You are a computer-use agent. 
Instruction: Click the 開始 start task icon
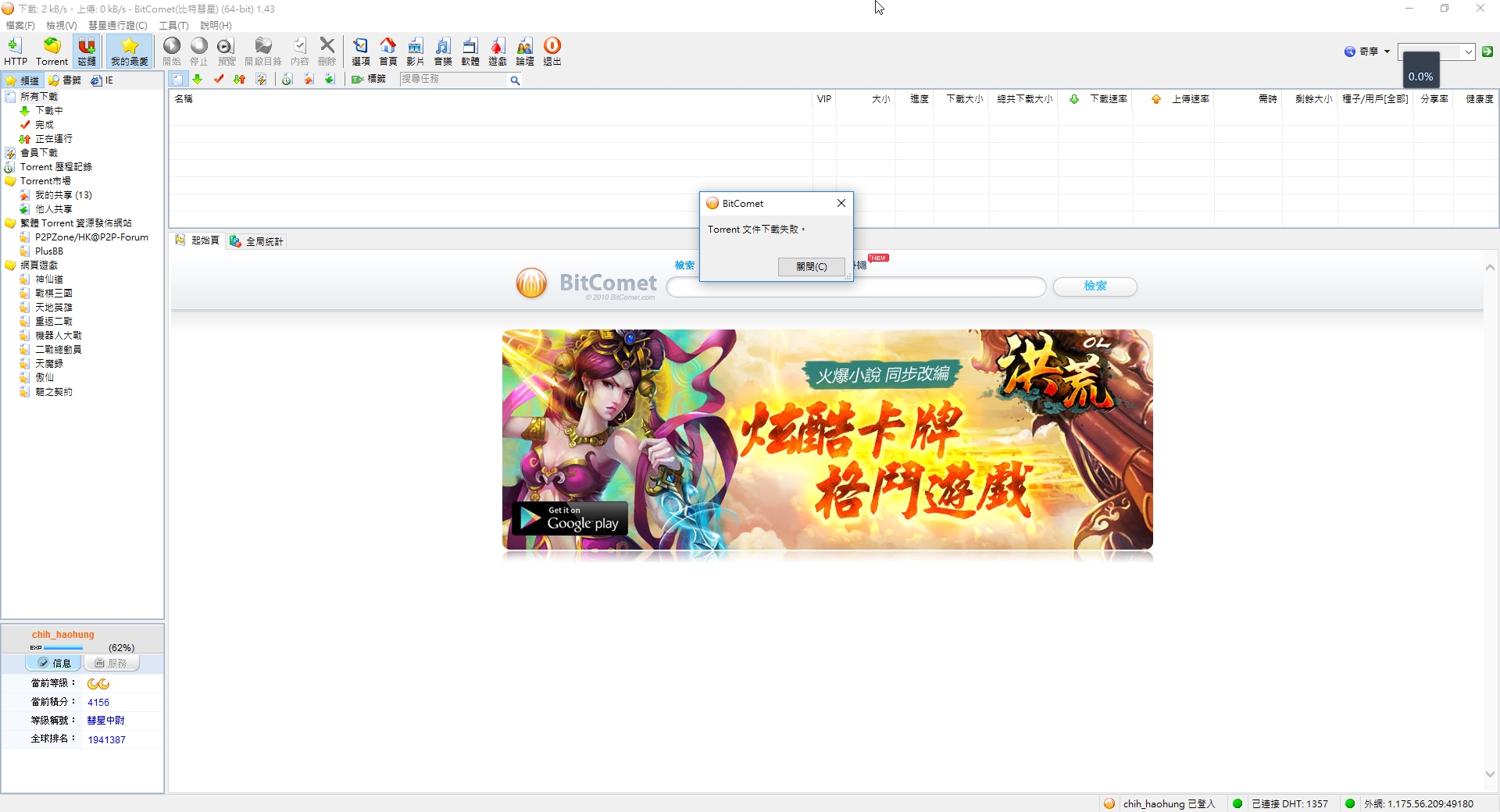(x=172, y=52)
